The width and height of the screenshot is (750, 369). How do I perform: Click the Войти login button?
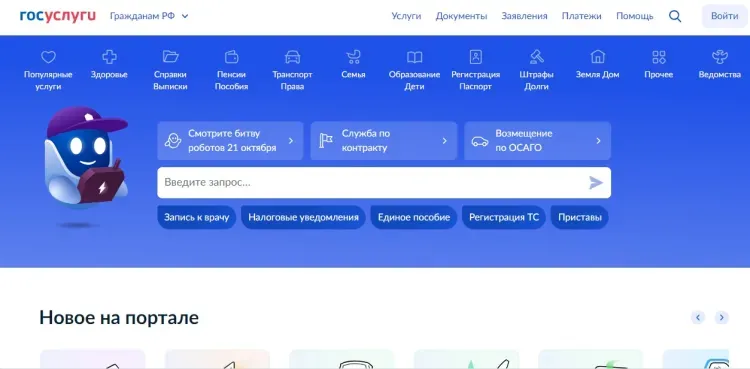(x=725, y=16)
